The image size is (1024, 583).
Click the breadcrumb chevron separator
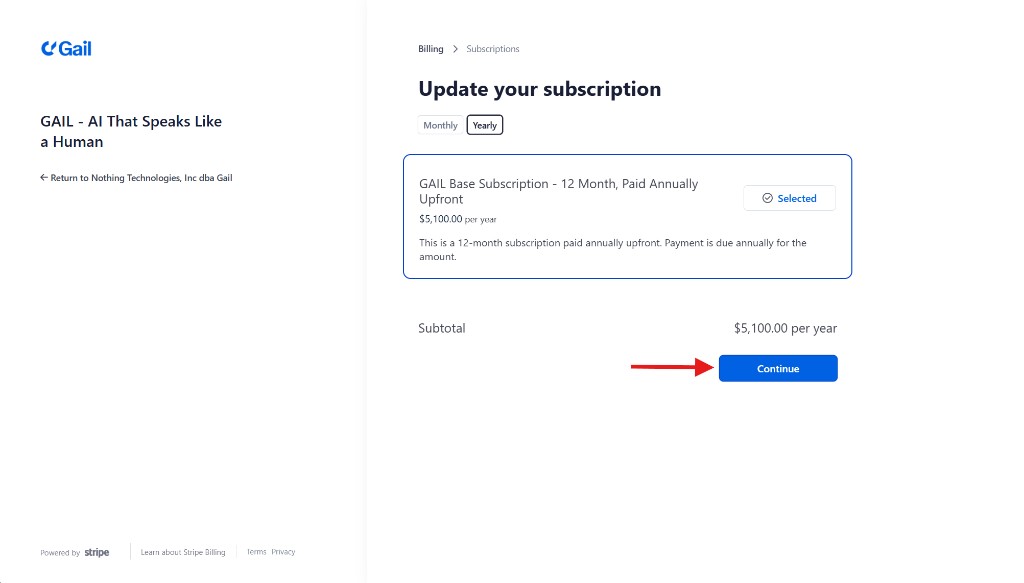pos(453,48)
